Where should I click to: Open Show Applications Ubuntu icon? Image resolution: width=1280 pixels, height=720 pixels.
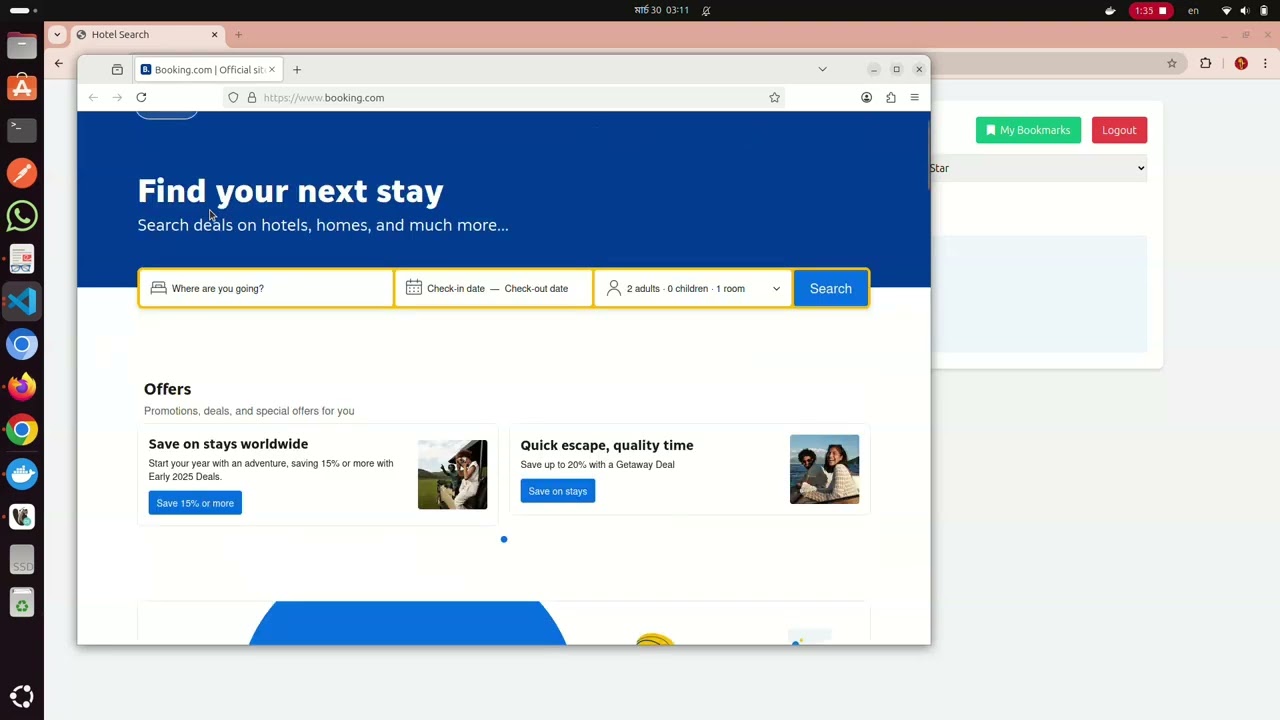22,696
